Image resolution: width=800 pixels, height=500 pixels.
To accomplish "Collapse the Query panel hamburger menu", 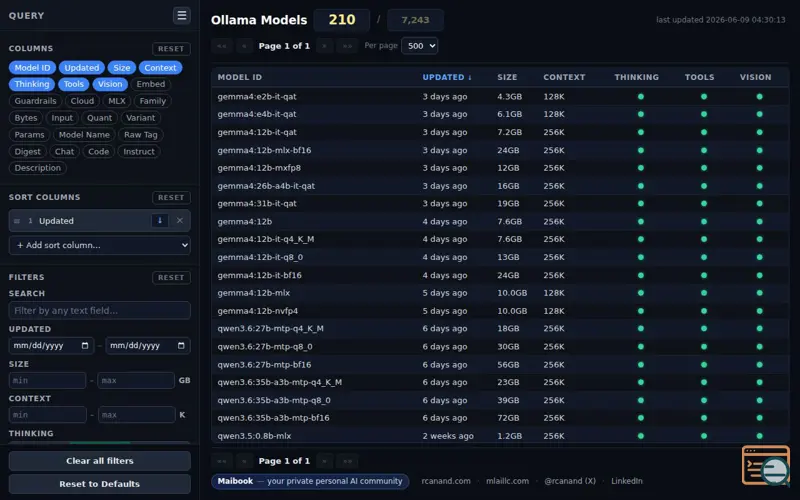I will coord(182,15).
